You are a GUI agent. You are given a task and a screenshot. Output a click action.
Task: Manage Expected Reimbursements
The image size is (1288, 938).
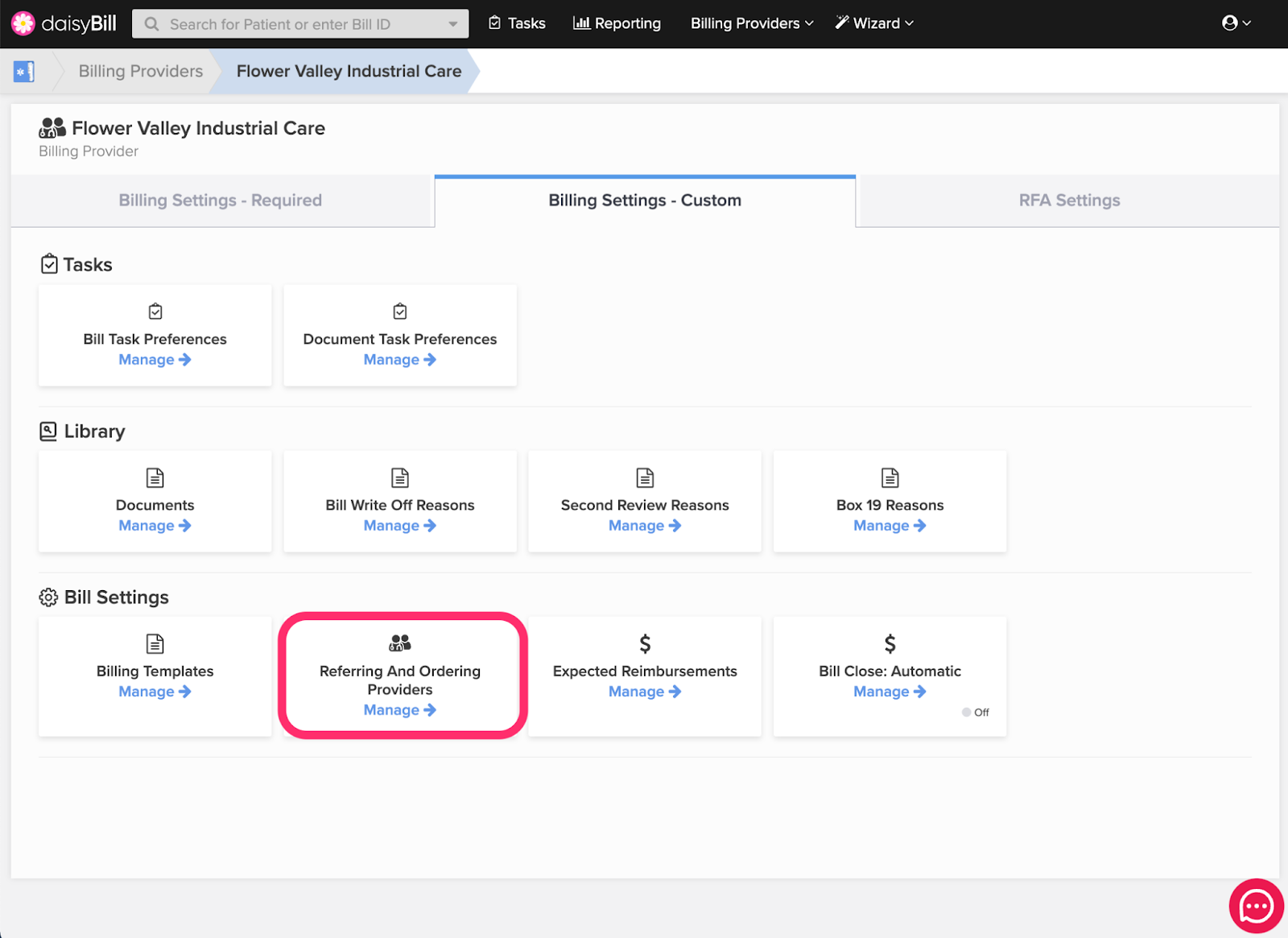(x=645, y=692)
